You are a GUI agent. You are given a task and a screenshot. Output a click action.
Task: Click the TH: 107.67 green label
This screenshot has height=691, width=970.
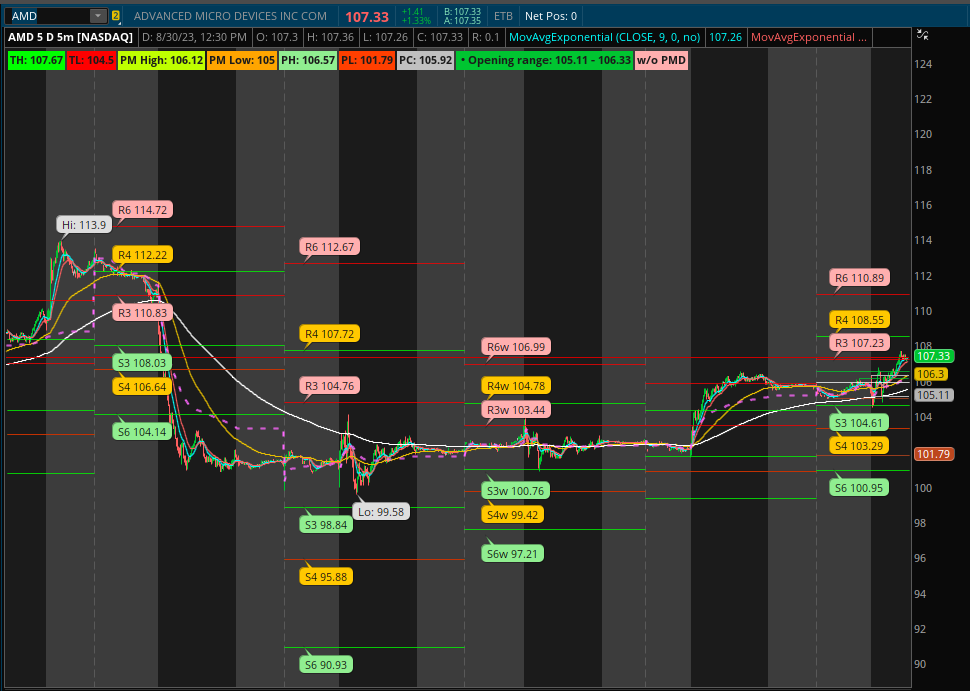click(x=35, y=61)
